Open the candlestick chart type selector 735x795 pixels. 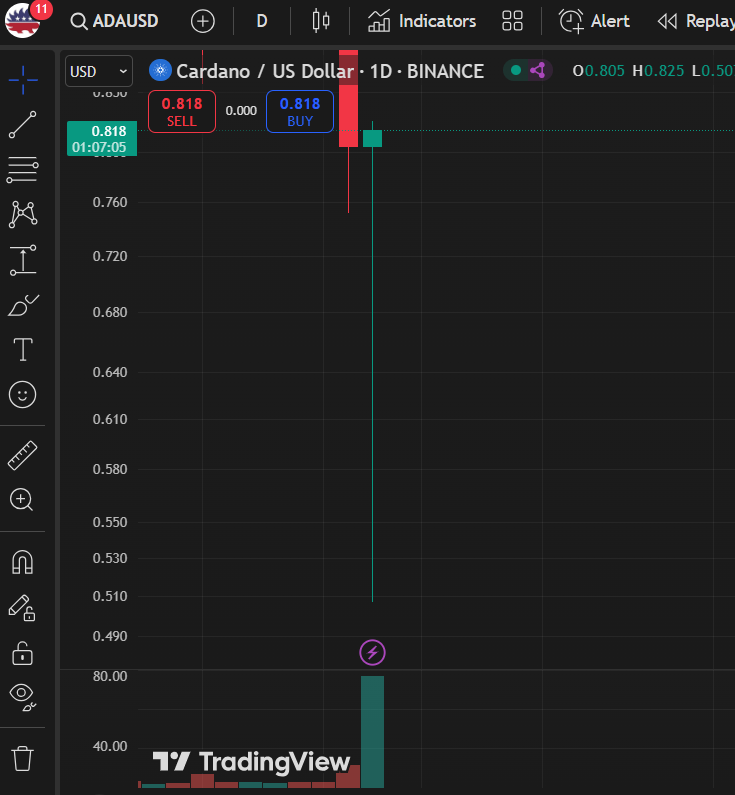[321, 21]
